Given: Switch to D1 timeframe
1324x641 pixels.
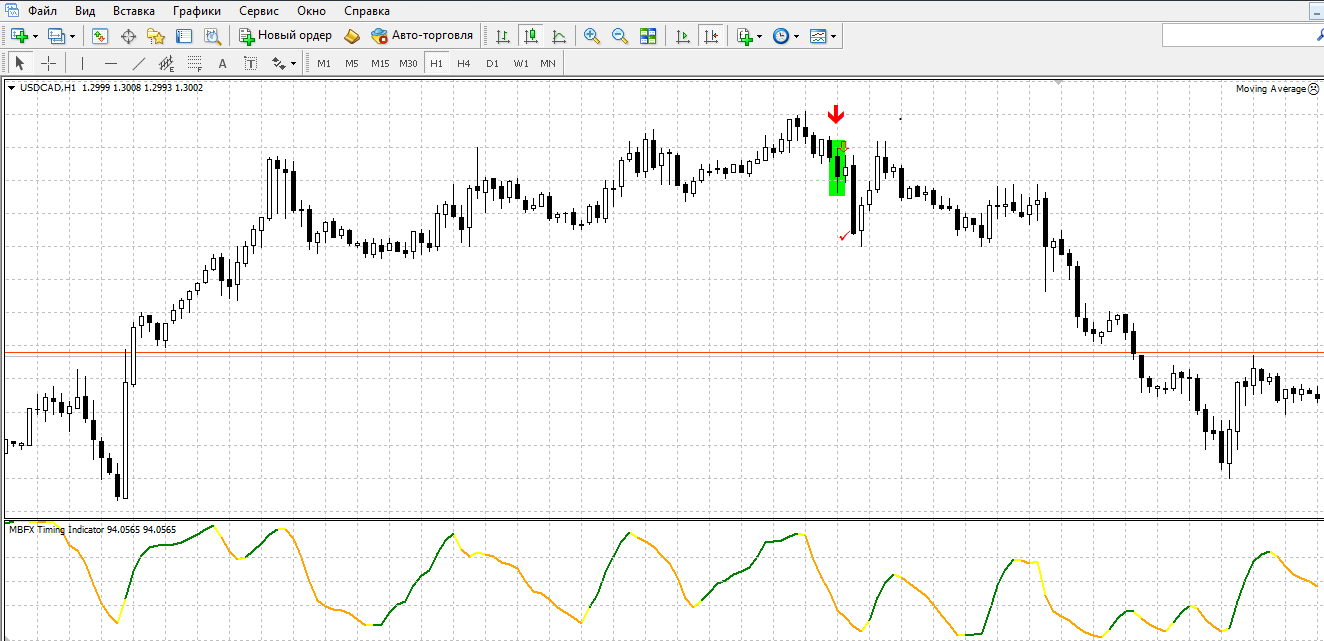Looking at the screenshot, I should (492, 63).
